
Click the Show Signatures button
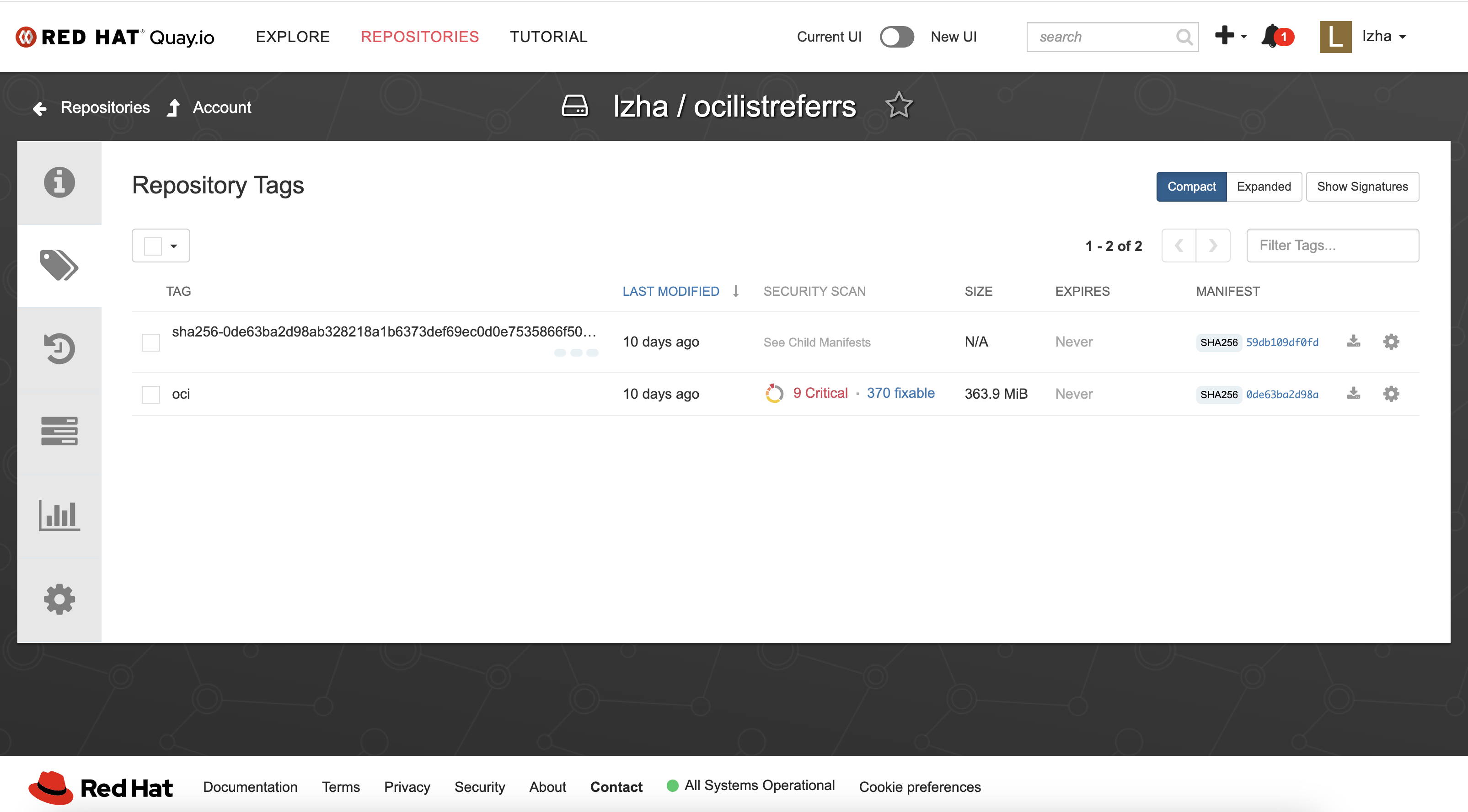coord(1362,187)
